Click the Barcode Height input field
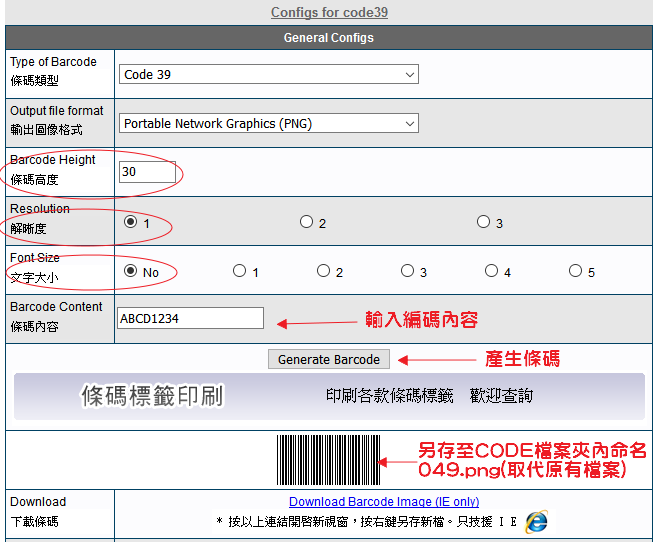This screenshot has width=654, height=542. point(147,172)
